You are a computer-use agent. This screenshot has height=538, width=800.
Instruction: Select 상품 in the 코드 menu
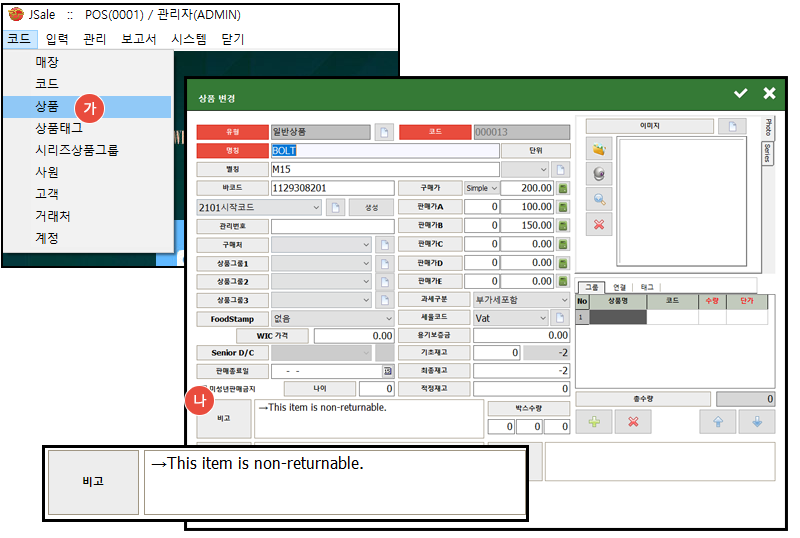pyautogui.click(x=47, y=106)
